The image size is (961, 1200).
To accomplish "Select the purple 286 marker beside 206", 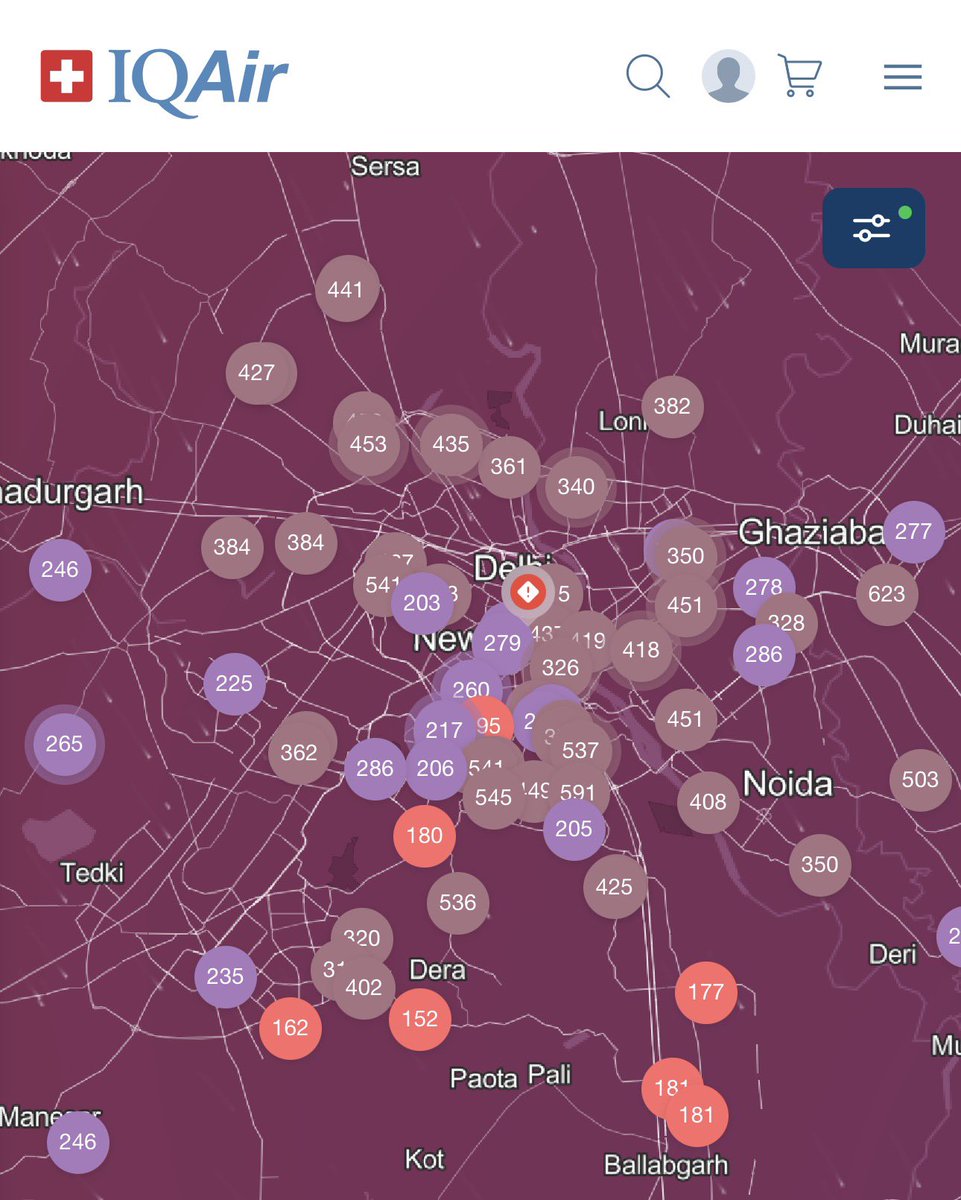I will [375, 769].
